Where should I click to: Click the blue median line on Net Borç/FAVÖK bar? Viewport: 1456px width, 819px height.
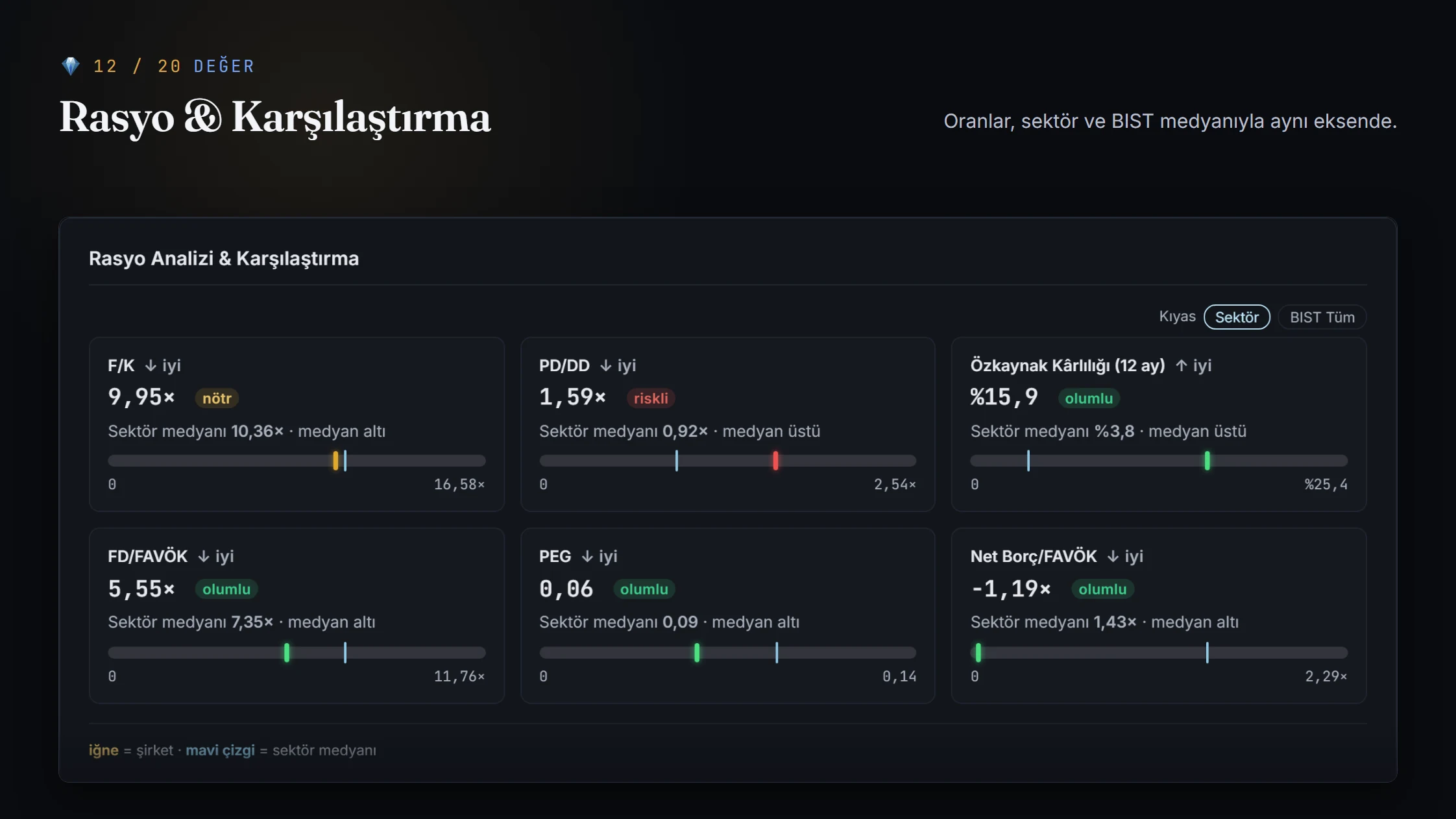(x=1207, y=653)
